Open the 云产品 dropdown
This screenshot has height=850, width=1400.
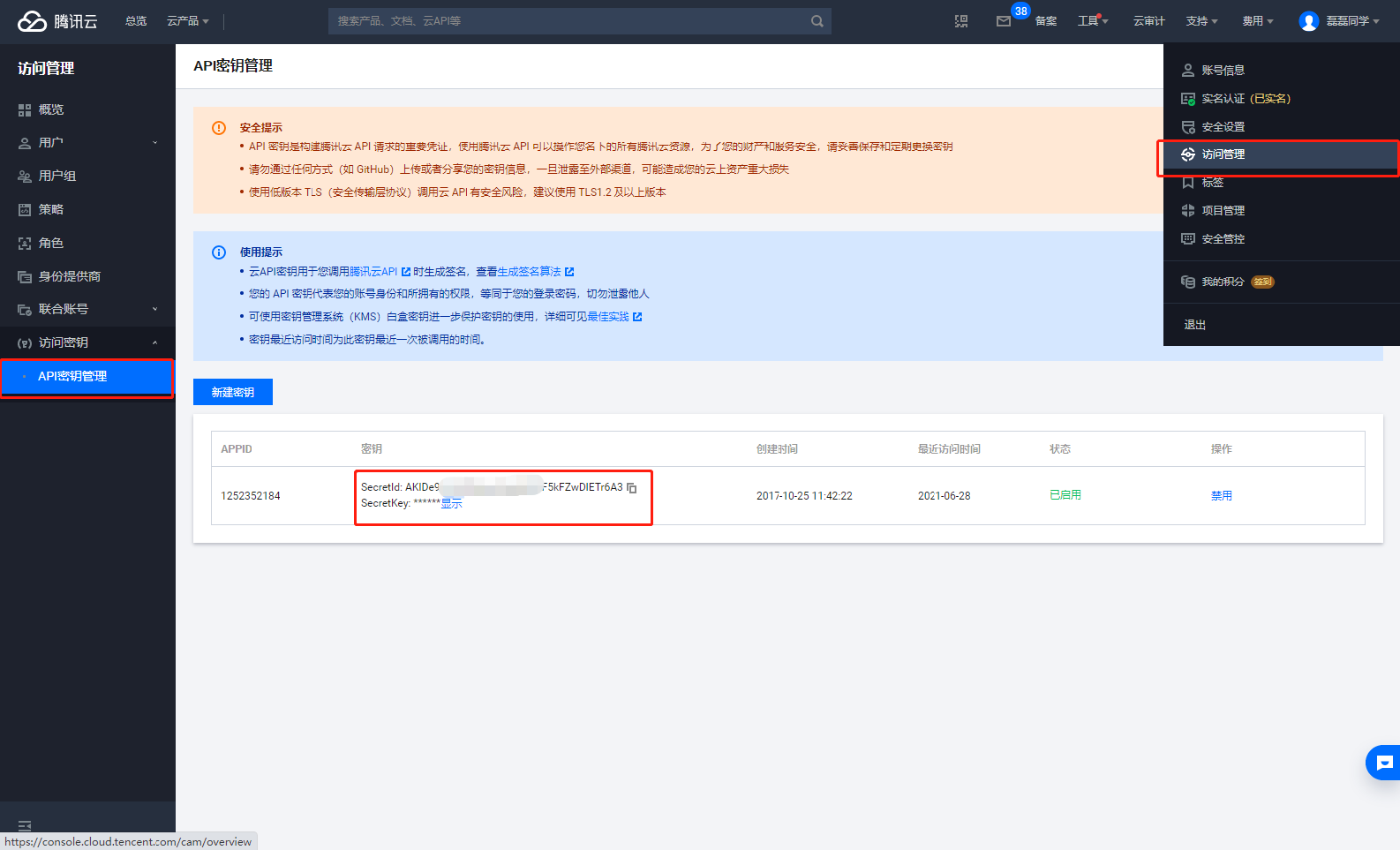point(188,21)
